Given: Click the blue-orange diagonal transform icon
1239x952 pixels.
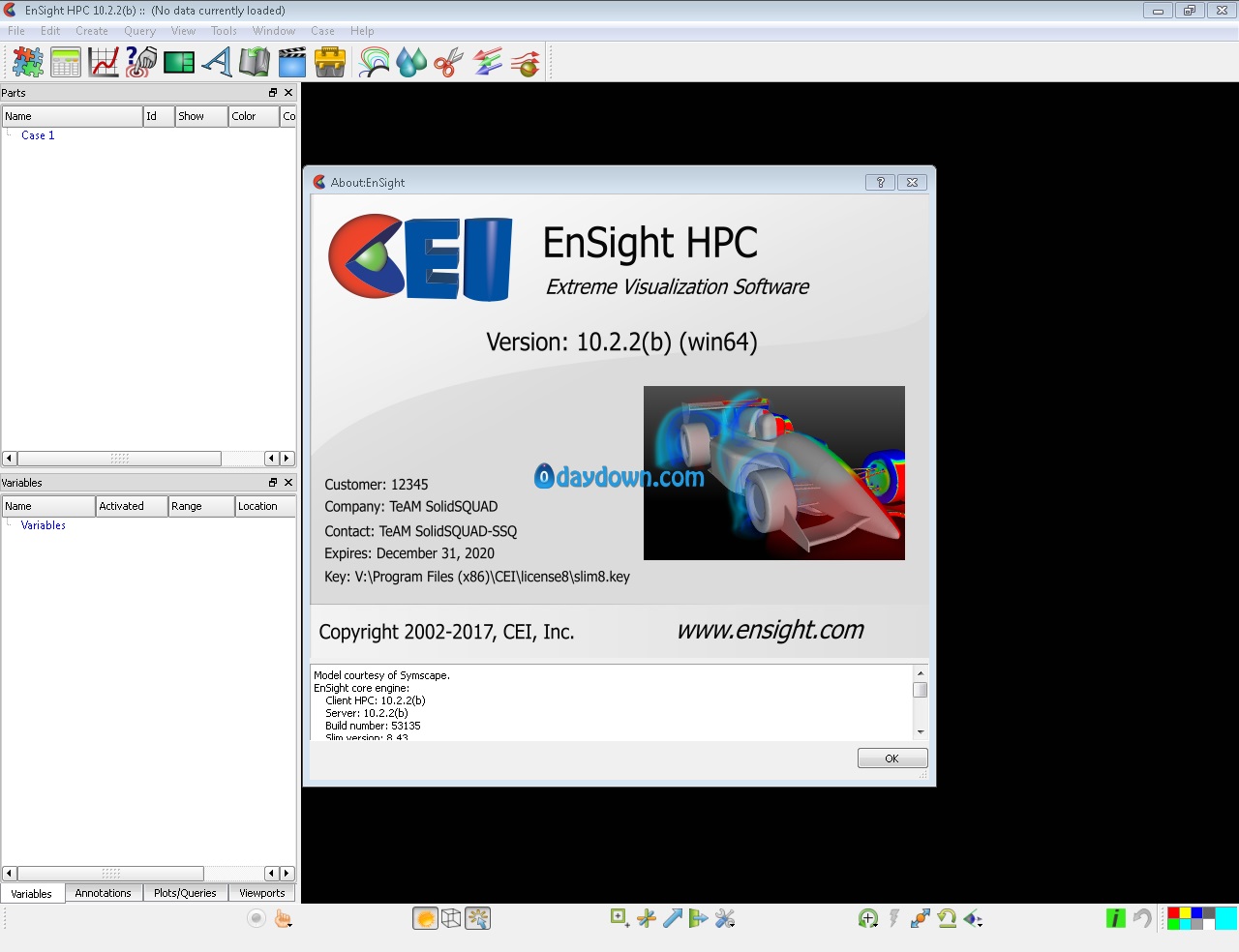Looking at the screenshot, I should pos(921,918).
